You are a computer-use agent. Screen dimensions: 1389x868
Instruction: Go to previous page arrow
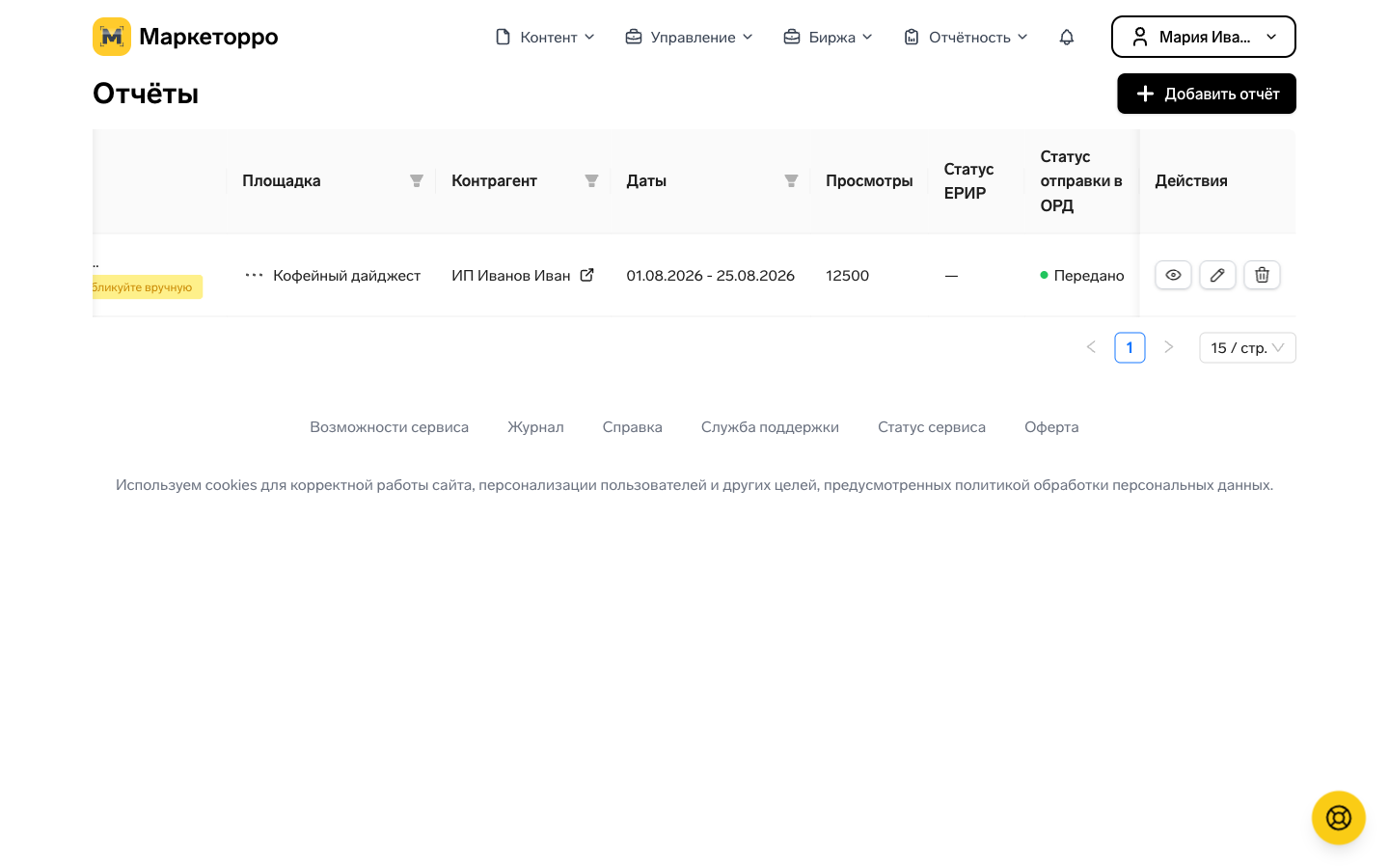[1091, 347]
